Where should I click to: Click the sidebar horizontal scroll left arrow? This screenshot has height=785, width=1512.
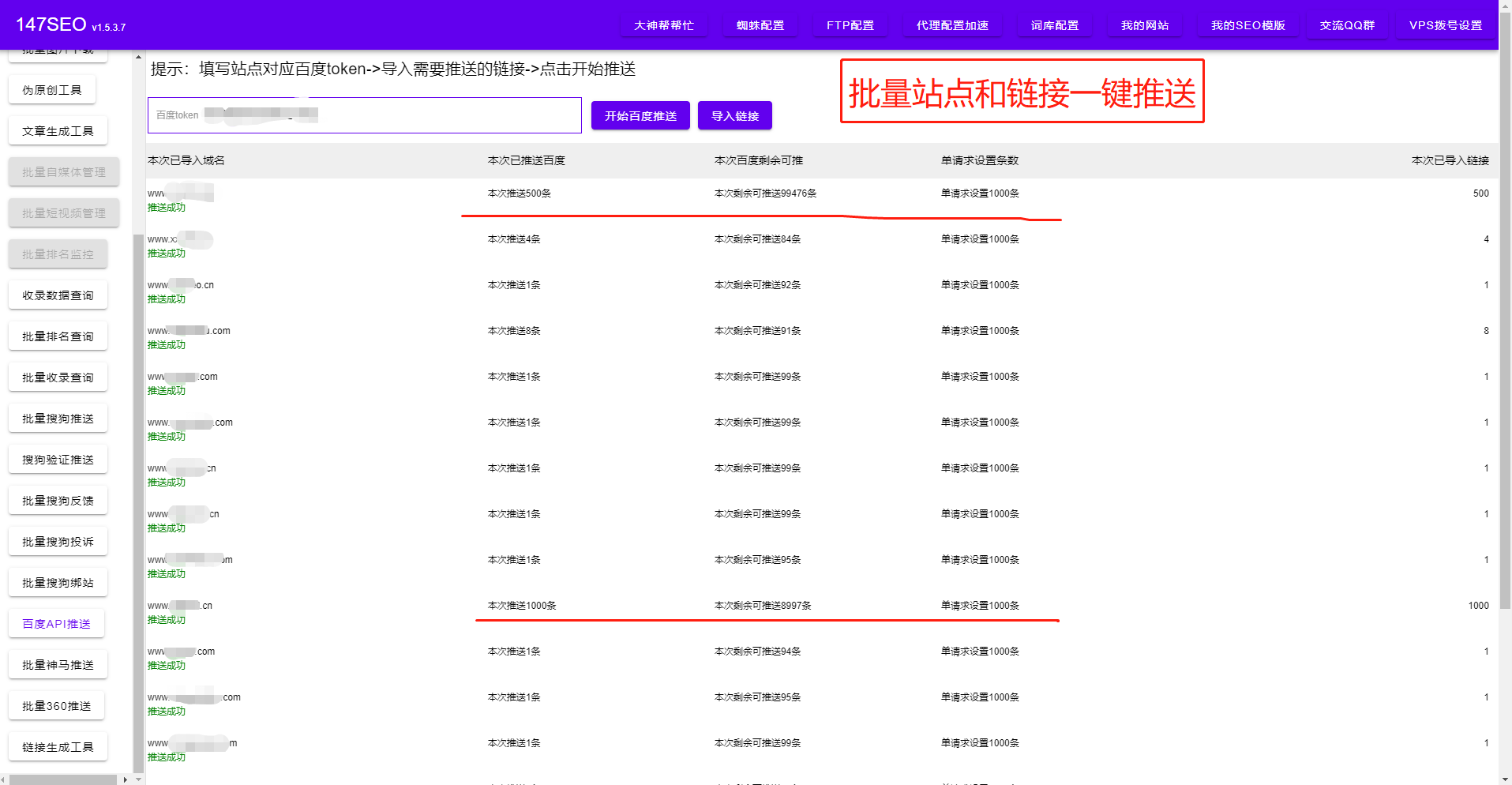click(x=4, y=779)
